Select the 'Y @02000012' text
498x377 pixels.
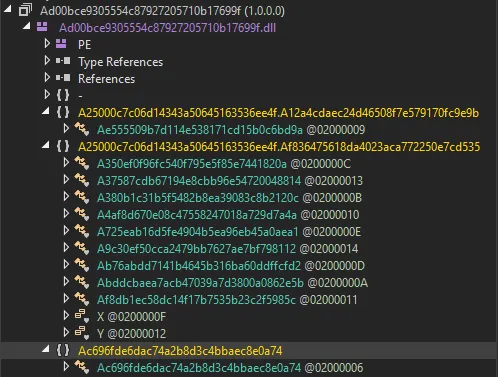tap(131, 334)
